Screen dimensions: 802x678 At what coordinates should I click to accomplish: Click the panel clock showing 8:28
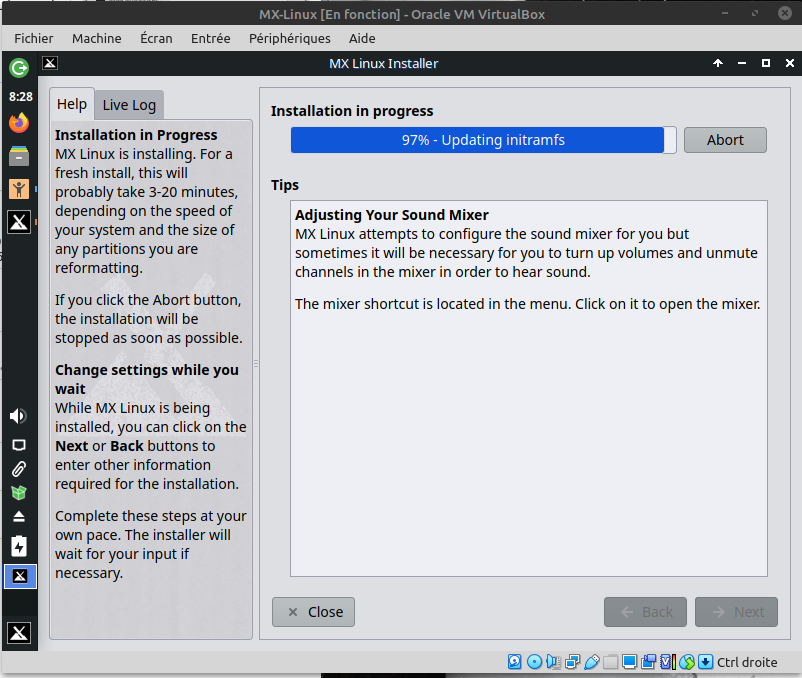(x=20, y=97)
